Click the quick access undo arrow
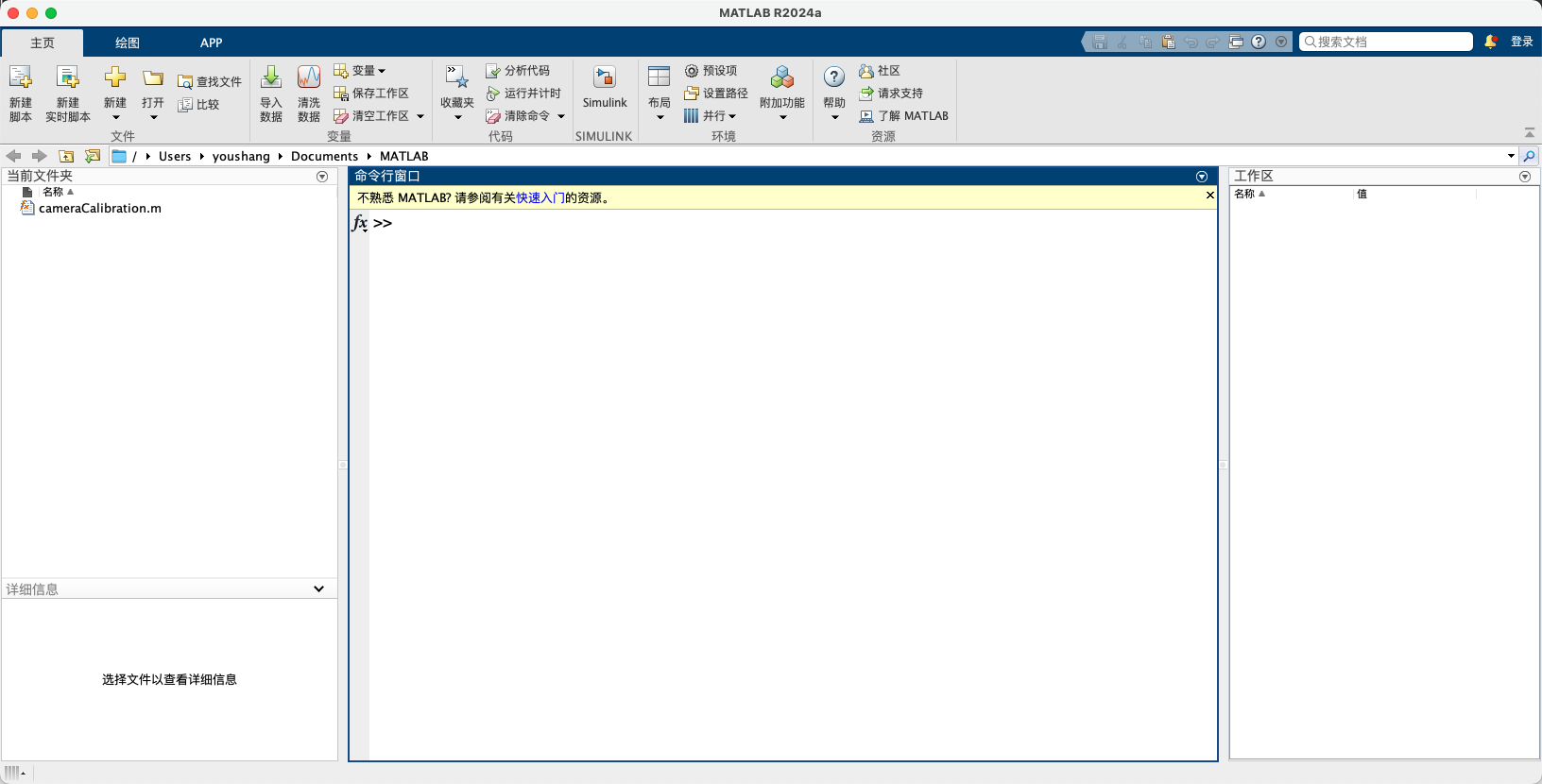 1191,42
